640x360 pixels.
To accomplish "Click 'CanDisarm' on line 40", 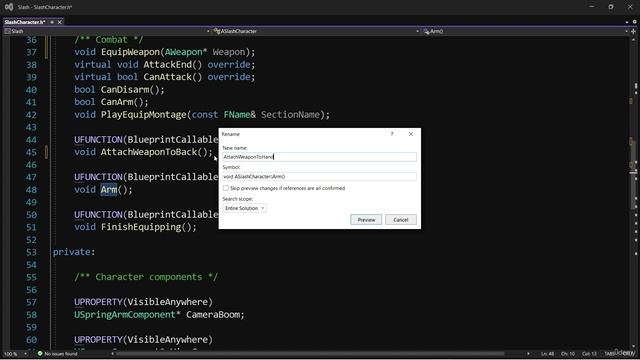I will pos(125,90).
